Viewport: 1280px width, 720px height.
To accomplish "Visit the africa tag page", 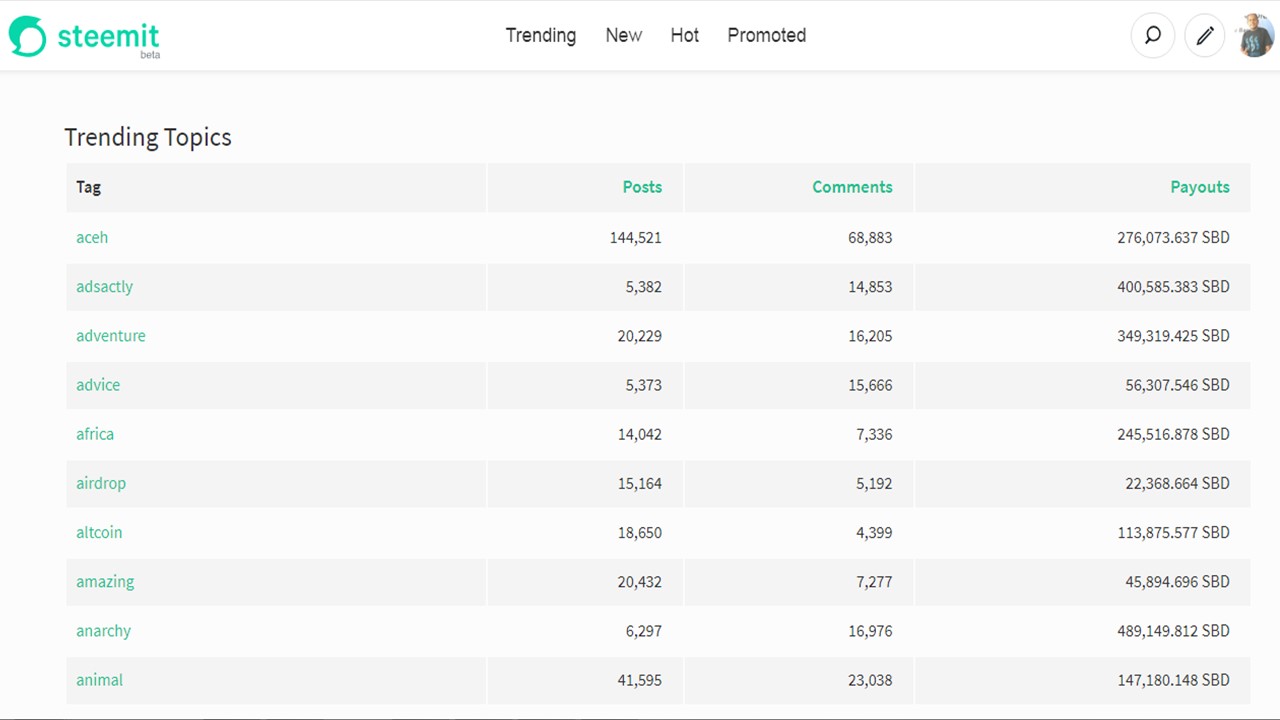I will click(95, 434).
